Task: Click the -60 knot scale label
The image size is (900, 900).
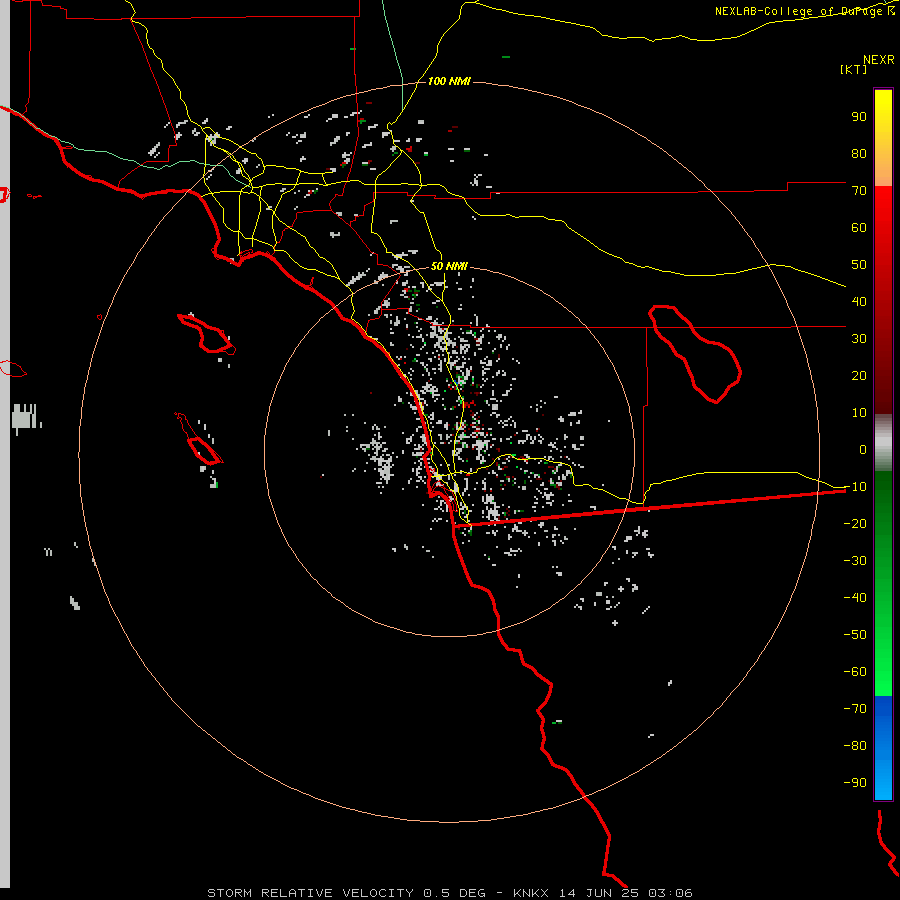Action: 855,672
